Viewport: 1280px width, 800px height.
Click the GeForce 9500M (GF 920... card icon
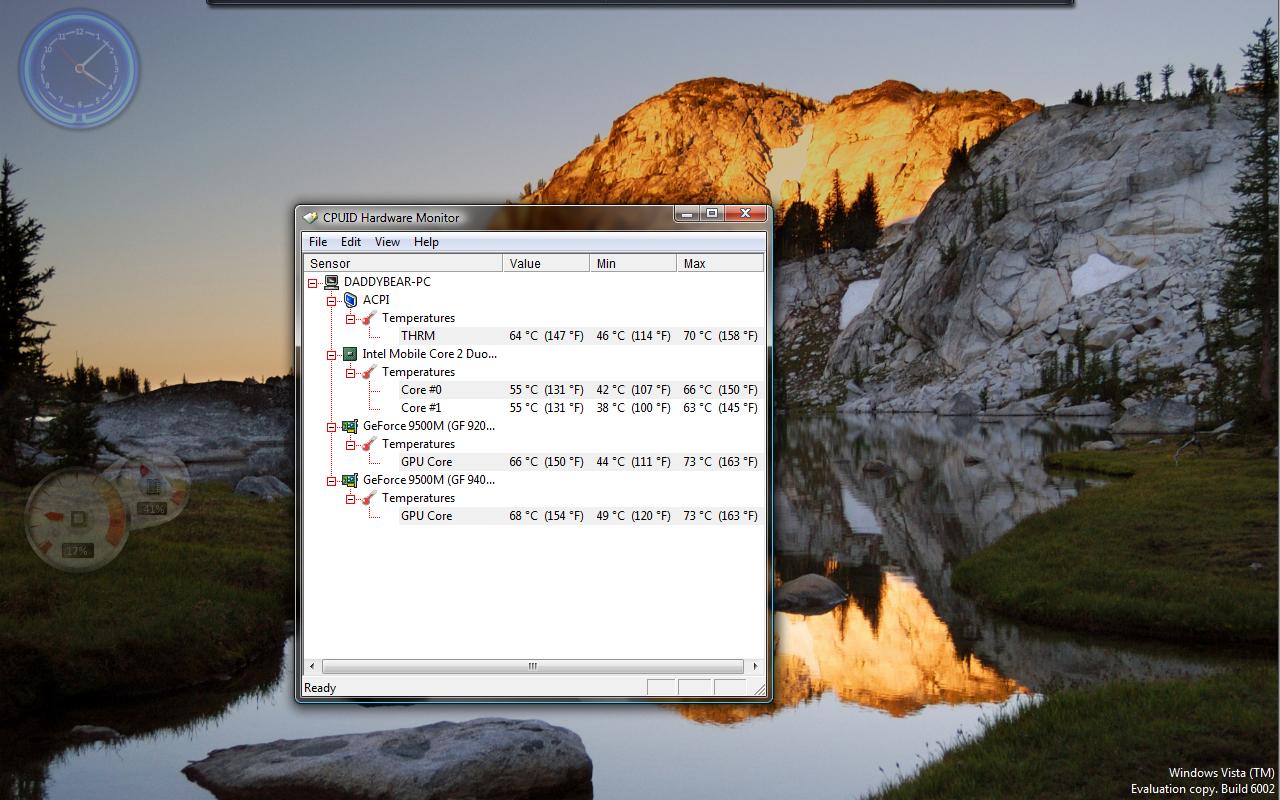350,426
